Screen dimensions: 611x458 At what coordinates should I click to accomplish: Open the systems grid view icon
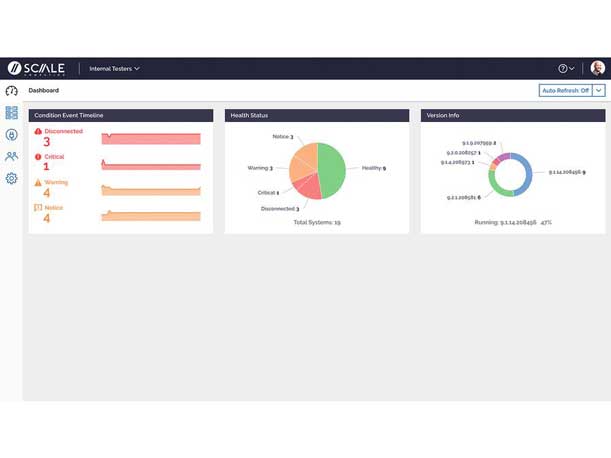coord(12,113)
